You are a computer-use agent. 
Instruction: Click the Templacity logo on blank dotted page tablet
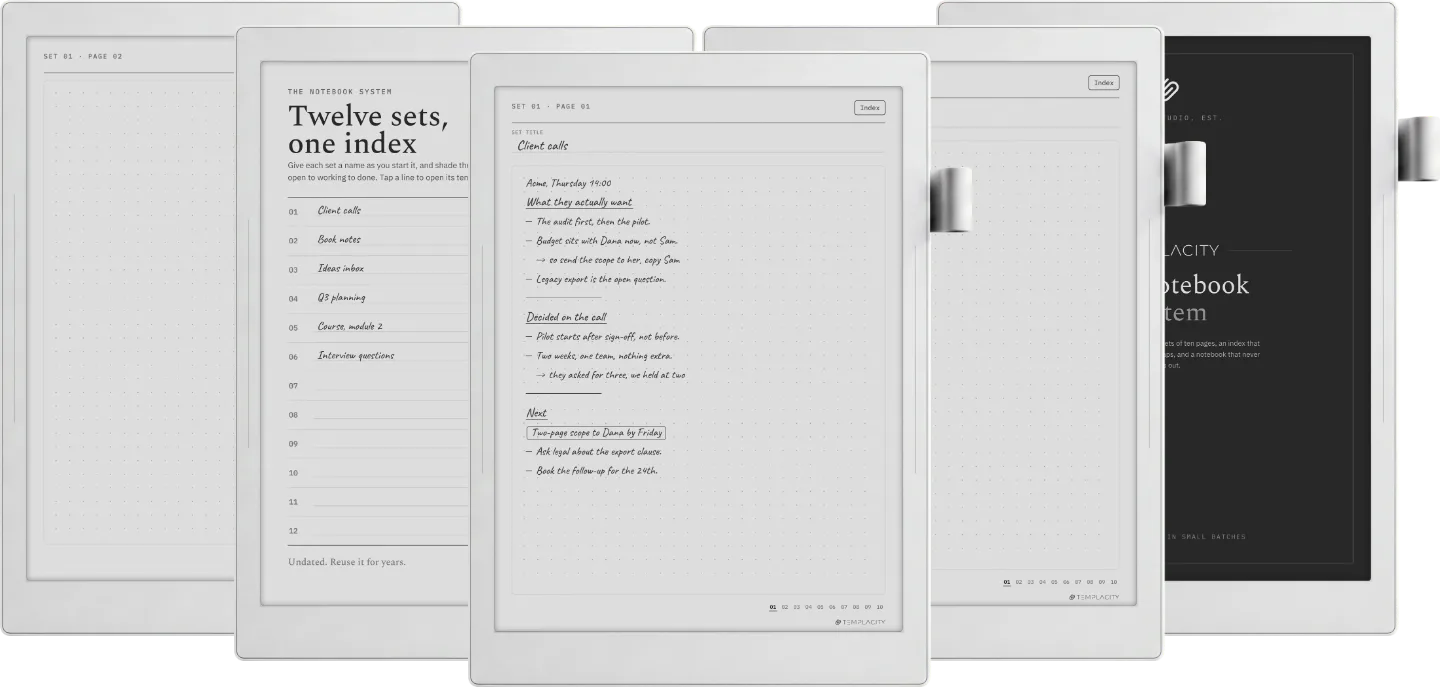pos(1093,597)
